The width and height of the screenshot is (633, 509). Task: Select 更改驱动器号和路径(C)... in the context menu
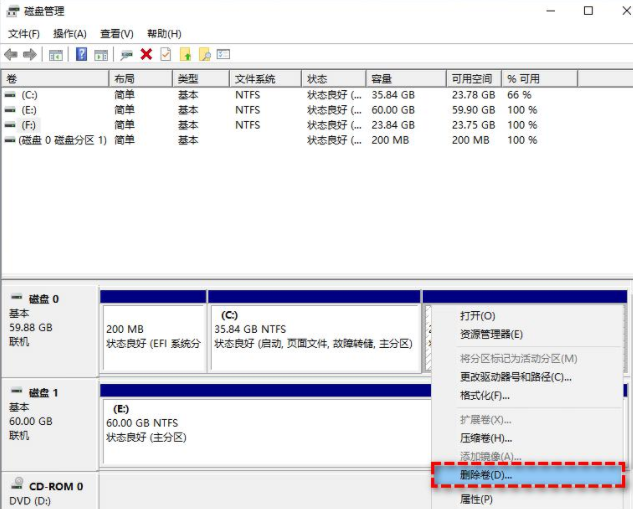click(x=527, y=377)
